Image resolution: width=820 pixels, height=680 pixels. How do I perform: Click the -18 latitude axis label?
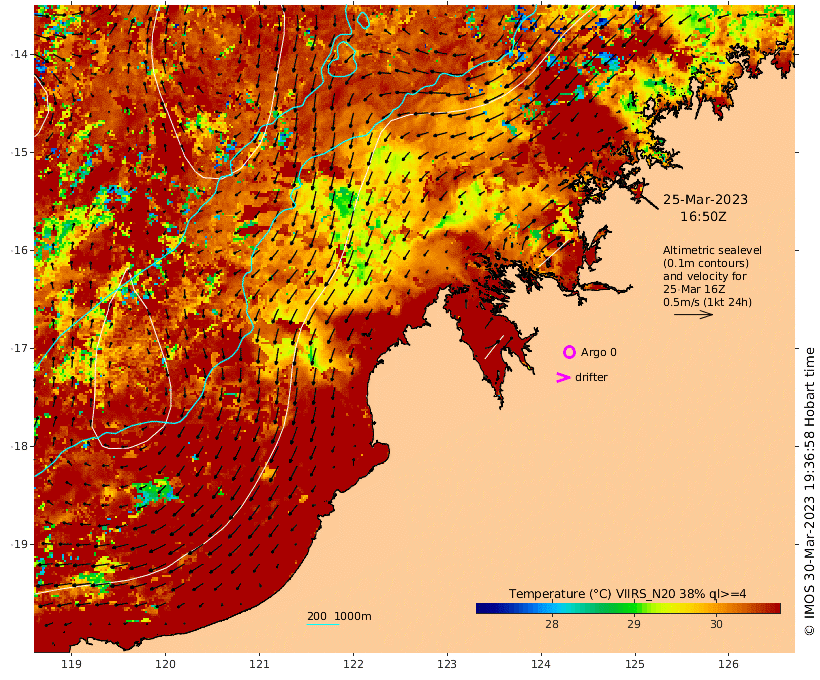pyautogui.click(x=19, y=446)
